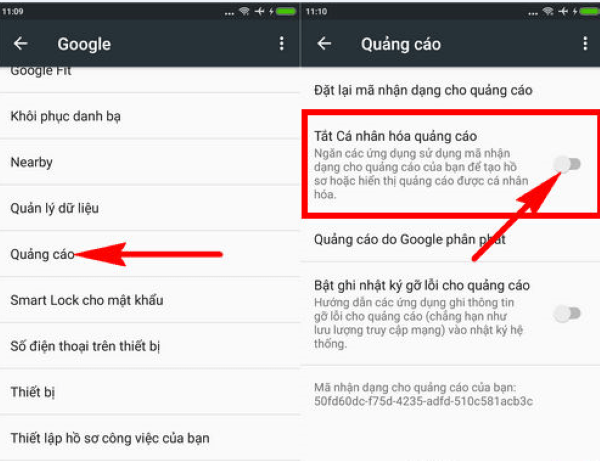Tap back arrow on the Google screen

pyautogui.click(x=20, y=44)
